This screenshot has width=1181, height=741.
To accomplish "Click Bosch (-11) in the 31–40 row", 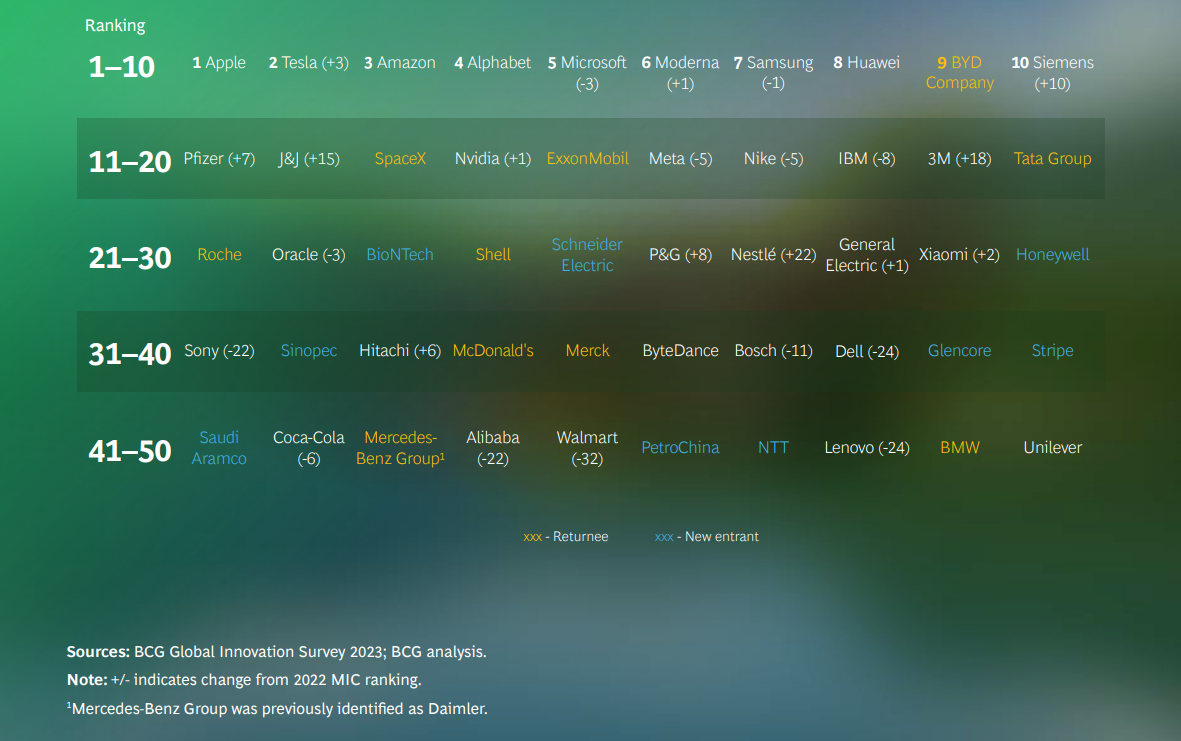I will [x=774, y=351].
